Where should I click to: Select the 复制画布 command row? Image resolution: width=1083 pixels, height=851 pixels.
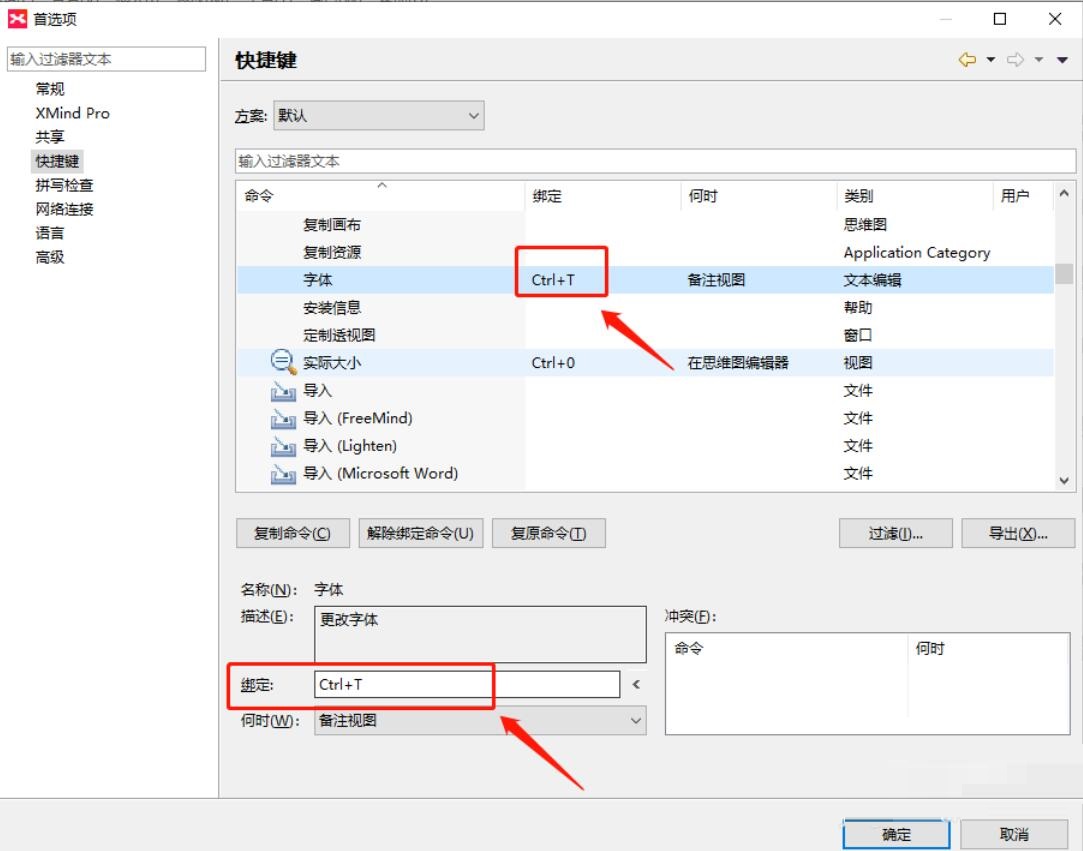[x=645, y=224]
